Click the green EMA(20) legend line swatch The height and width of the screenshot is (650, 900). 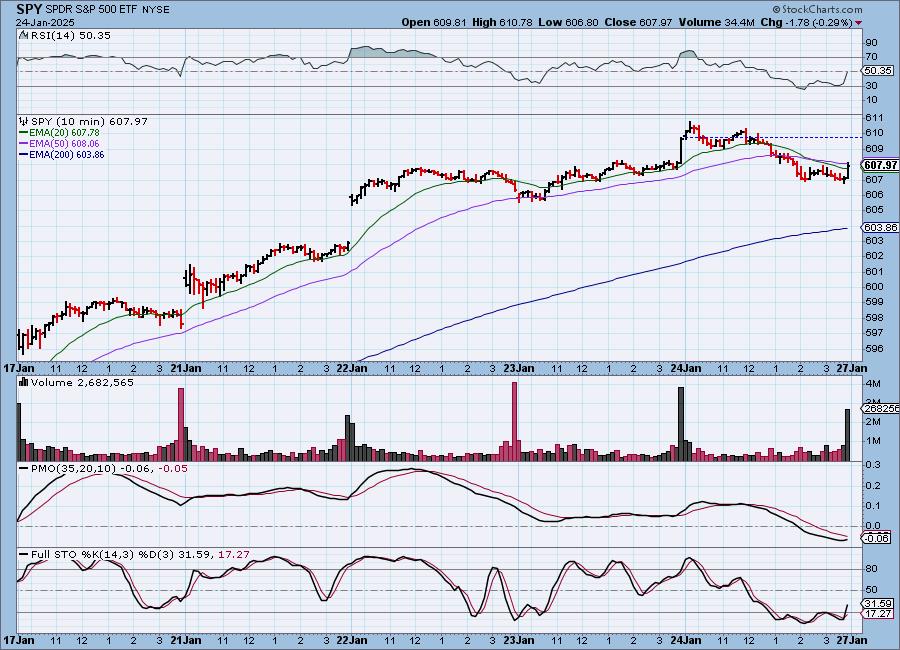pos(24,133)
